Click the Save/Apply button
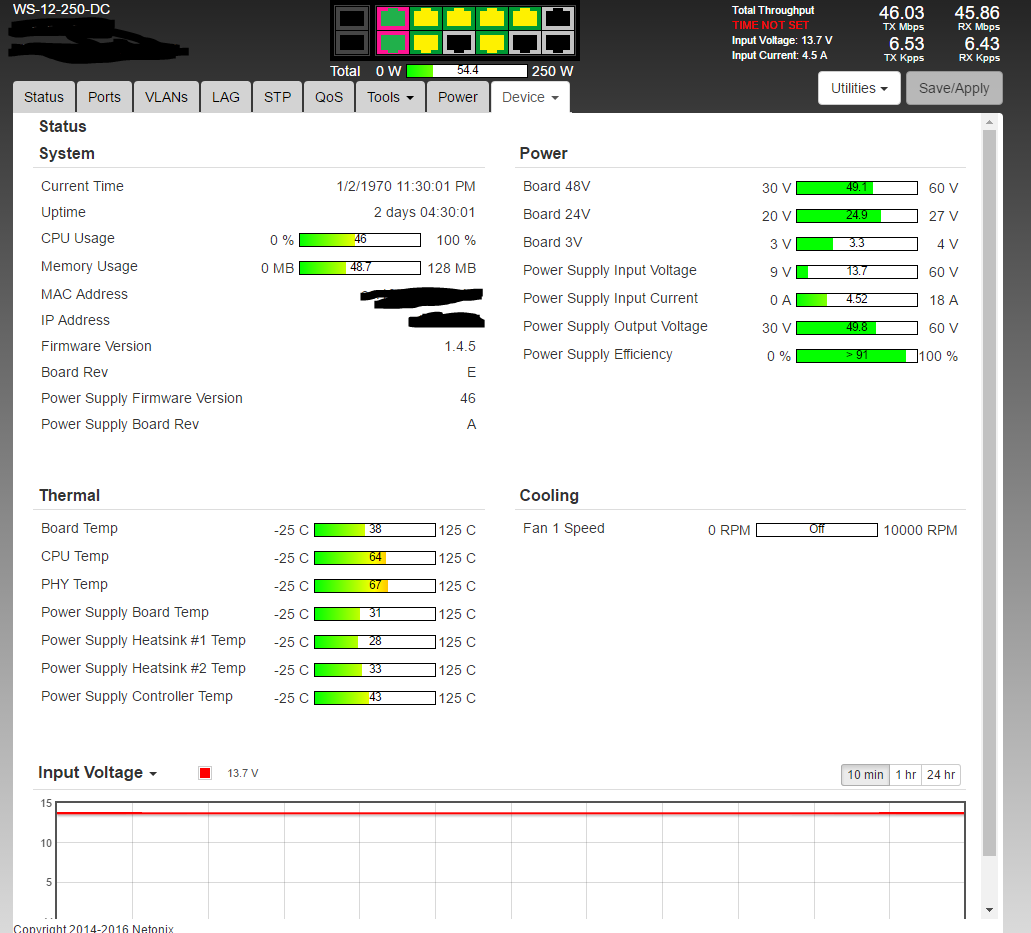Screen dimensions: 1031x933 point(954,88)
